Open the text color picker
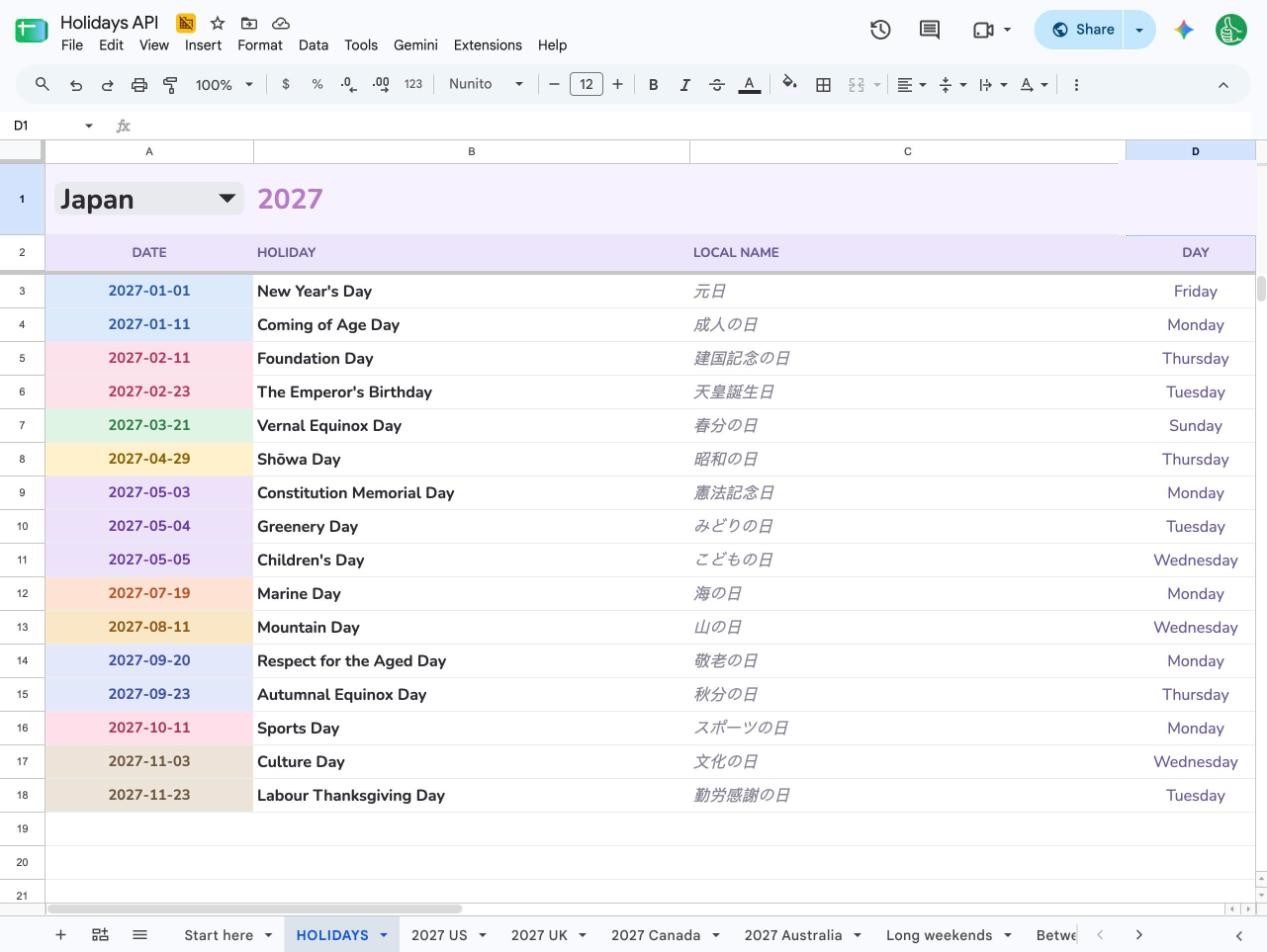Image resolution: width=1267 pixels, height=952 pixels. pos(749,85)
